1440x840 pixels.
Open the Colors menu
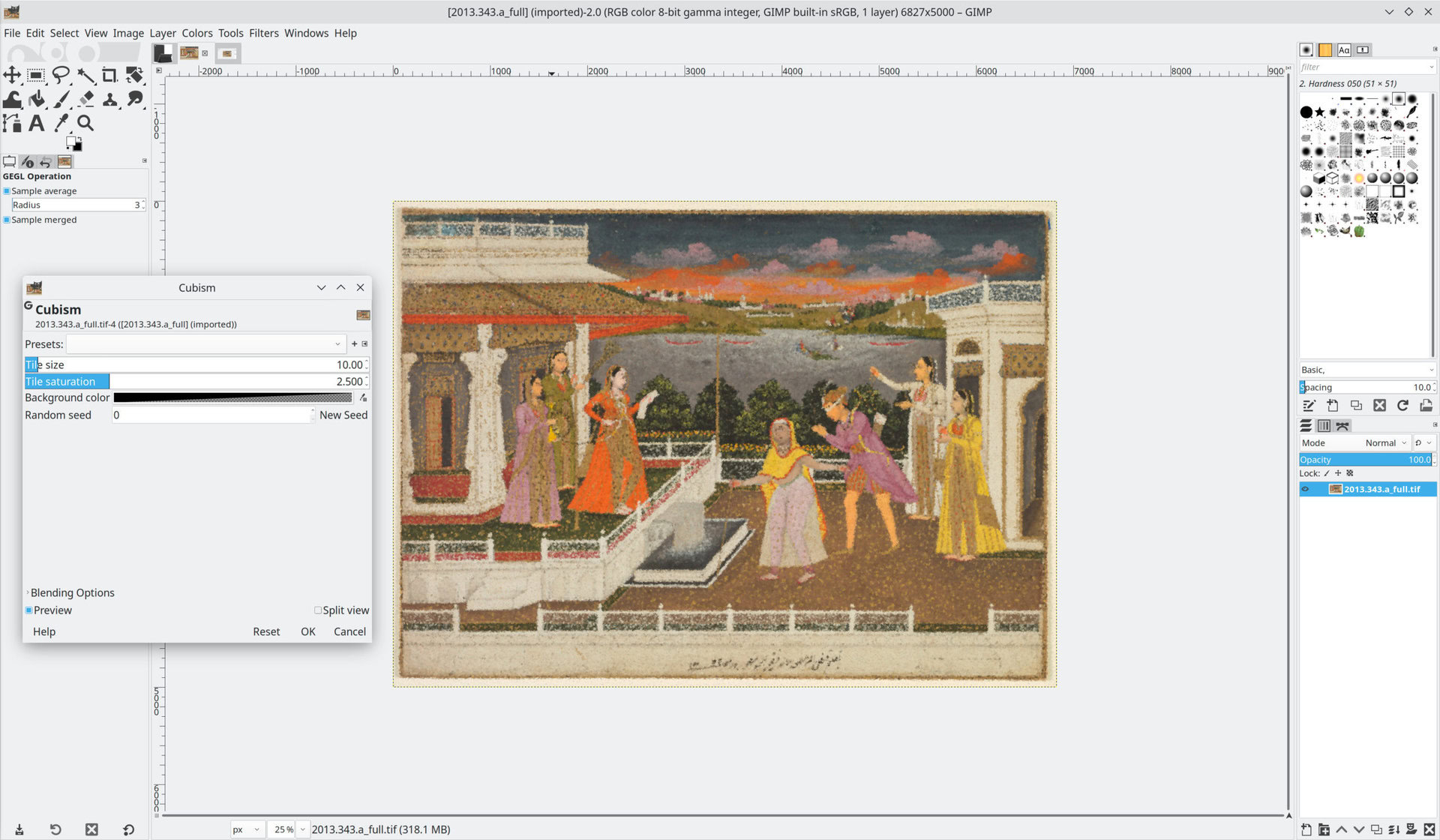tap(196, 33)
